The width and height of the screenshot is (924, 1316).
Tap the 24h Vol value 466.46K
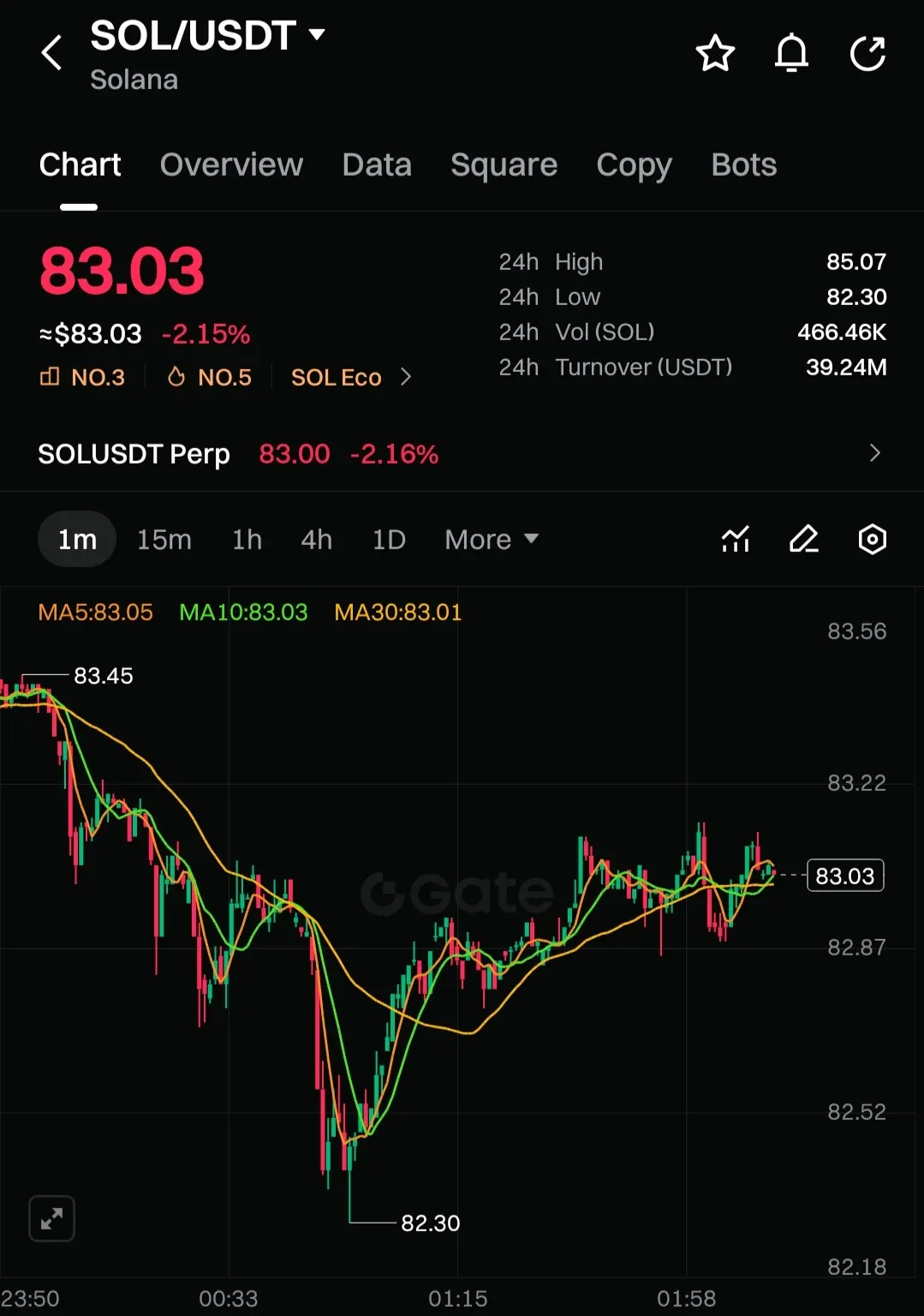pyautogui.click(x=842, y=332)
